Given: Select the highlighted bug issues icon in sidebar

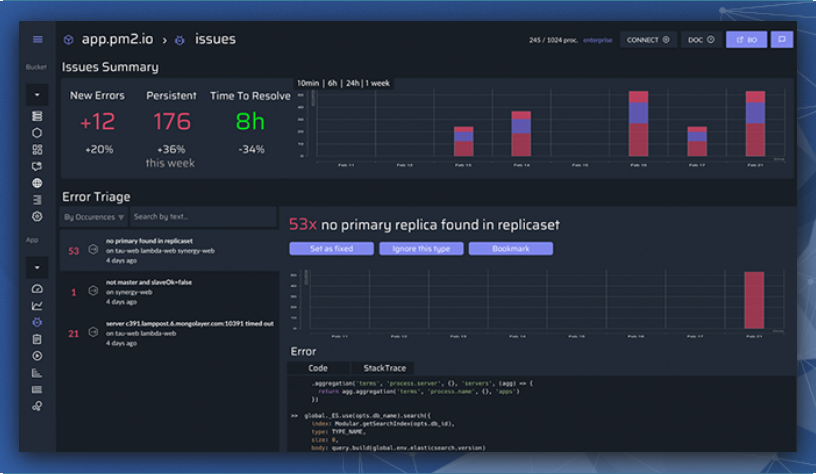Looking at the screenshot, I should 37,322.
